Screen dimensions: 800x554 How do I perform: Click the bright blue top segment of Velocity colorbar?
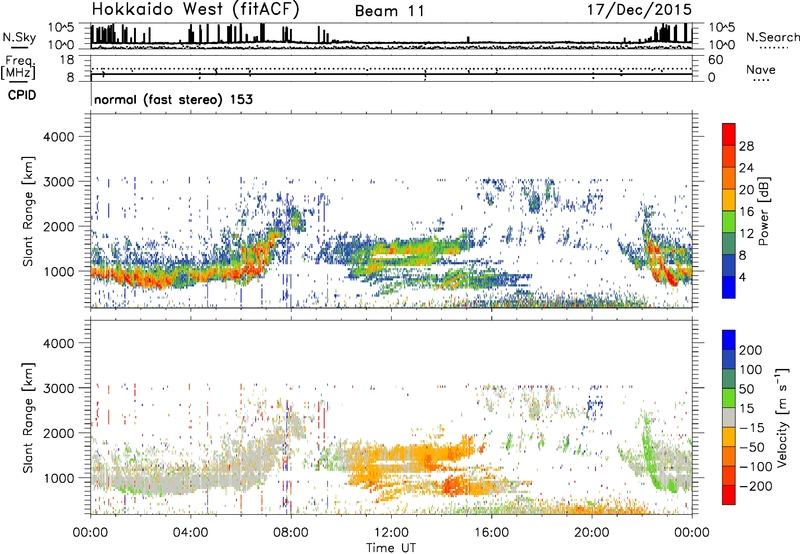tap(729, 340)
